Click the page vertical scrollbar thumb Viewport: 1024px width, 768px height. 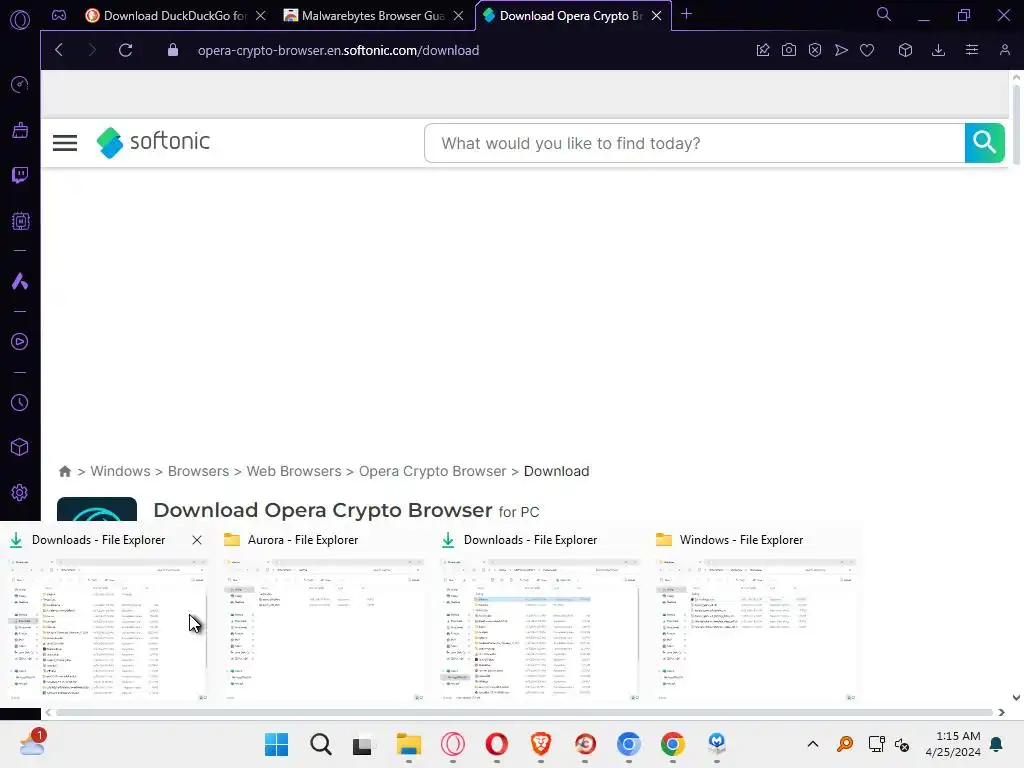[x=1016, y=124]
